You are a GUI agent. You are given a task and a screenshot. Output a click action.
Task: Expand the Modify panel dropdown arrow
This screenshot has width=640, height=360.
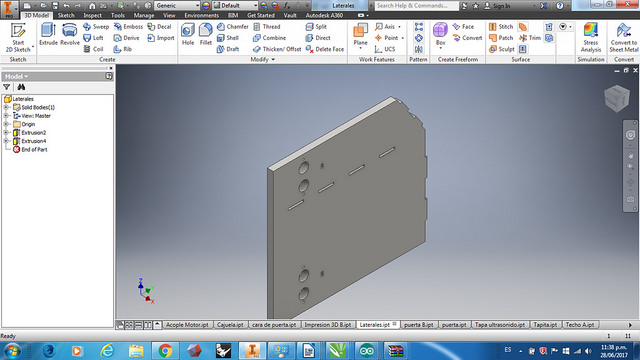(273, 60)
